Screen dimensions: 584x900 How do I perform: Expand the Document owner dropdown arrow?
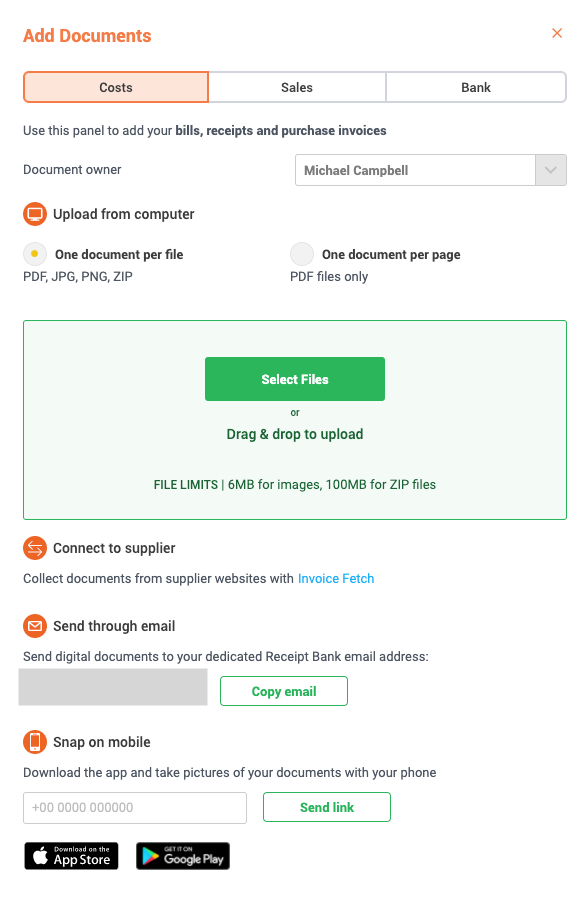point(551,170)
